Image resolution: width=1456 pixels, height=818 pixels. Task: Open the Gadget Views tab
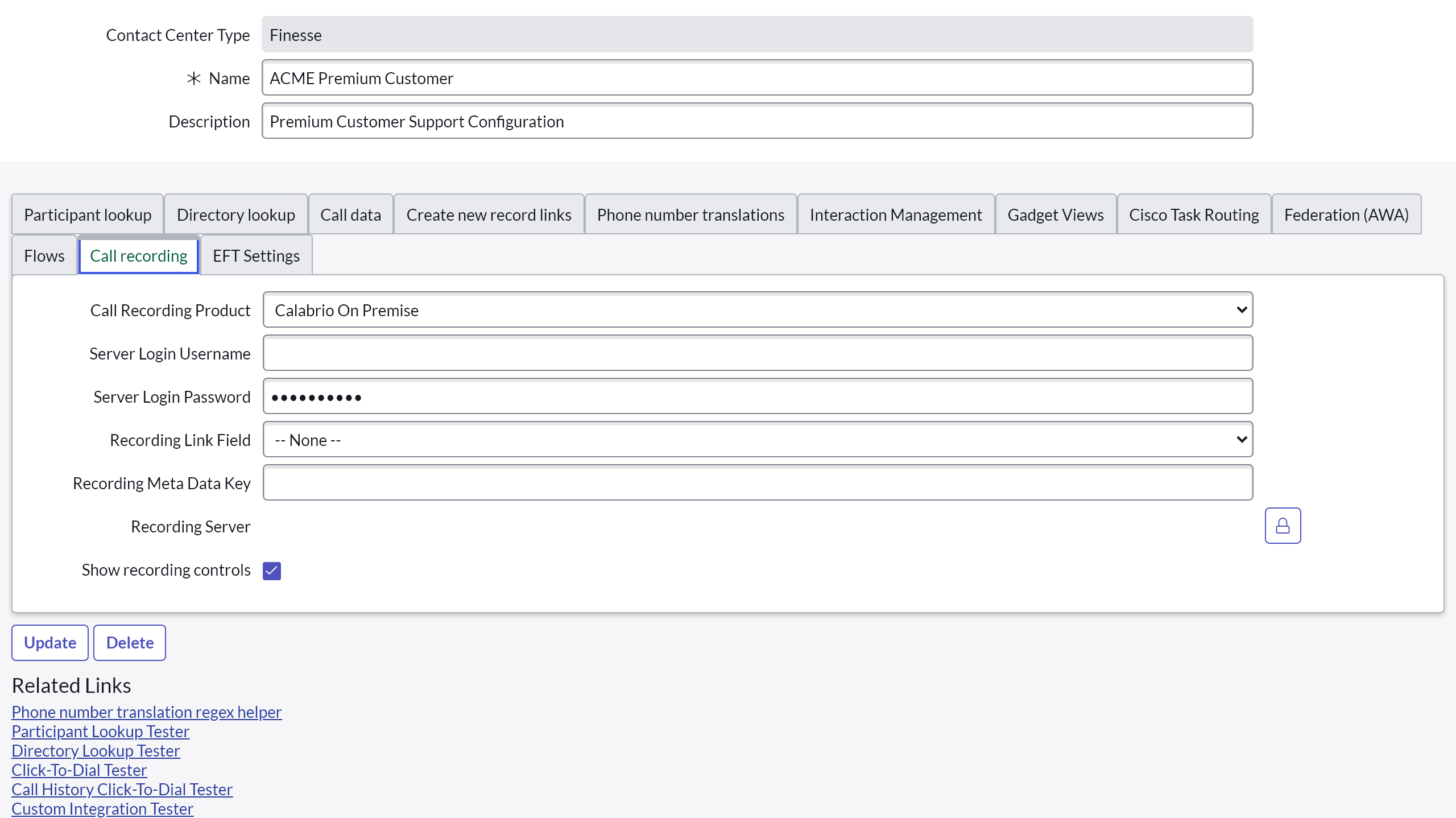tap(1055, 214)
